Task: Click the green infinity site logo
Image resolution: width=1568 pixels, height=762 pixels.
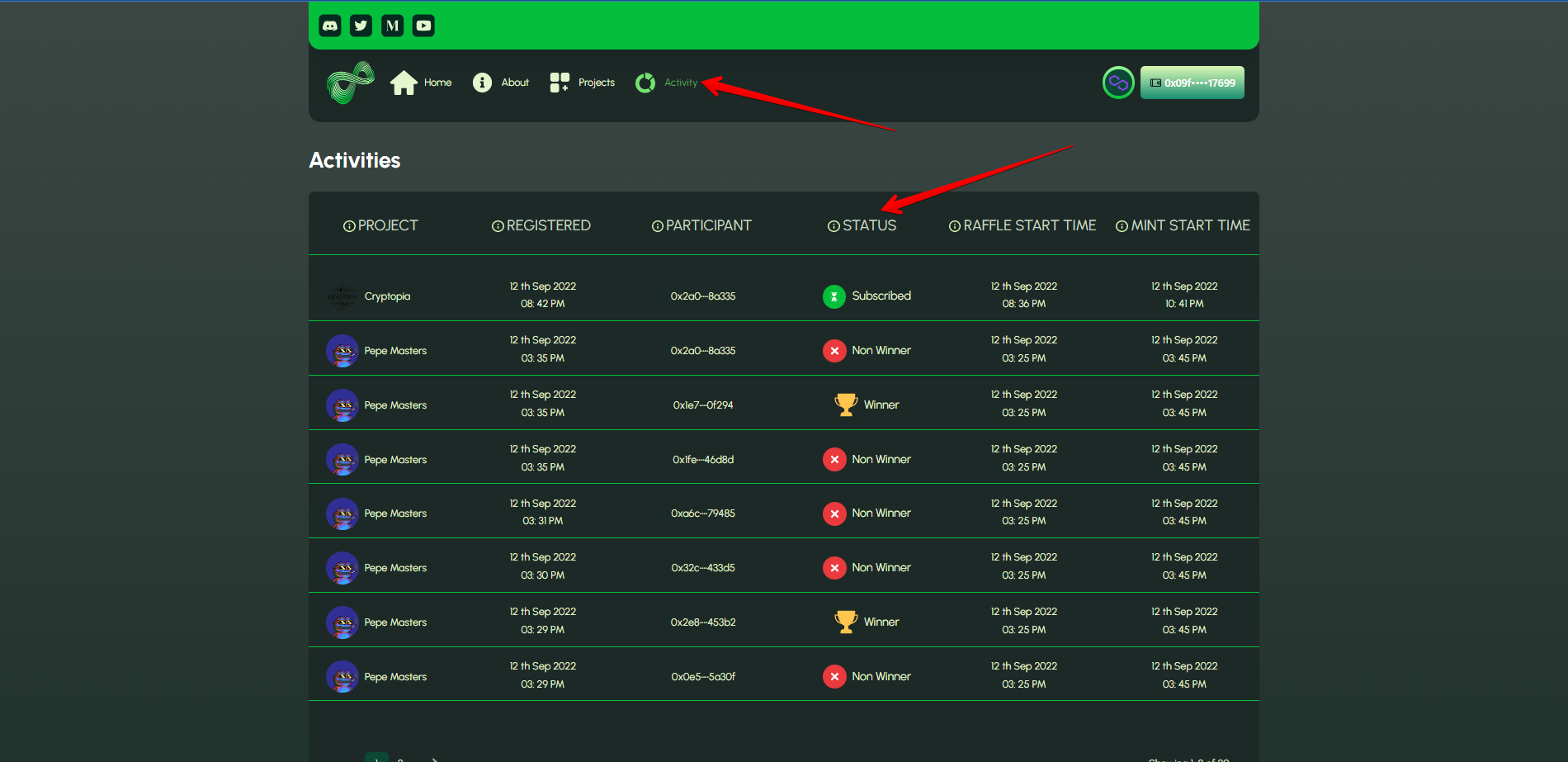Action: (x=351, y=83)
